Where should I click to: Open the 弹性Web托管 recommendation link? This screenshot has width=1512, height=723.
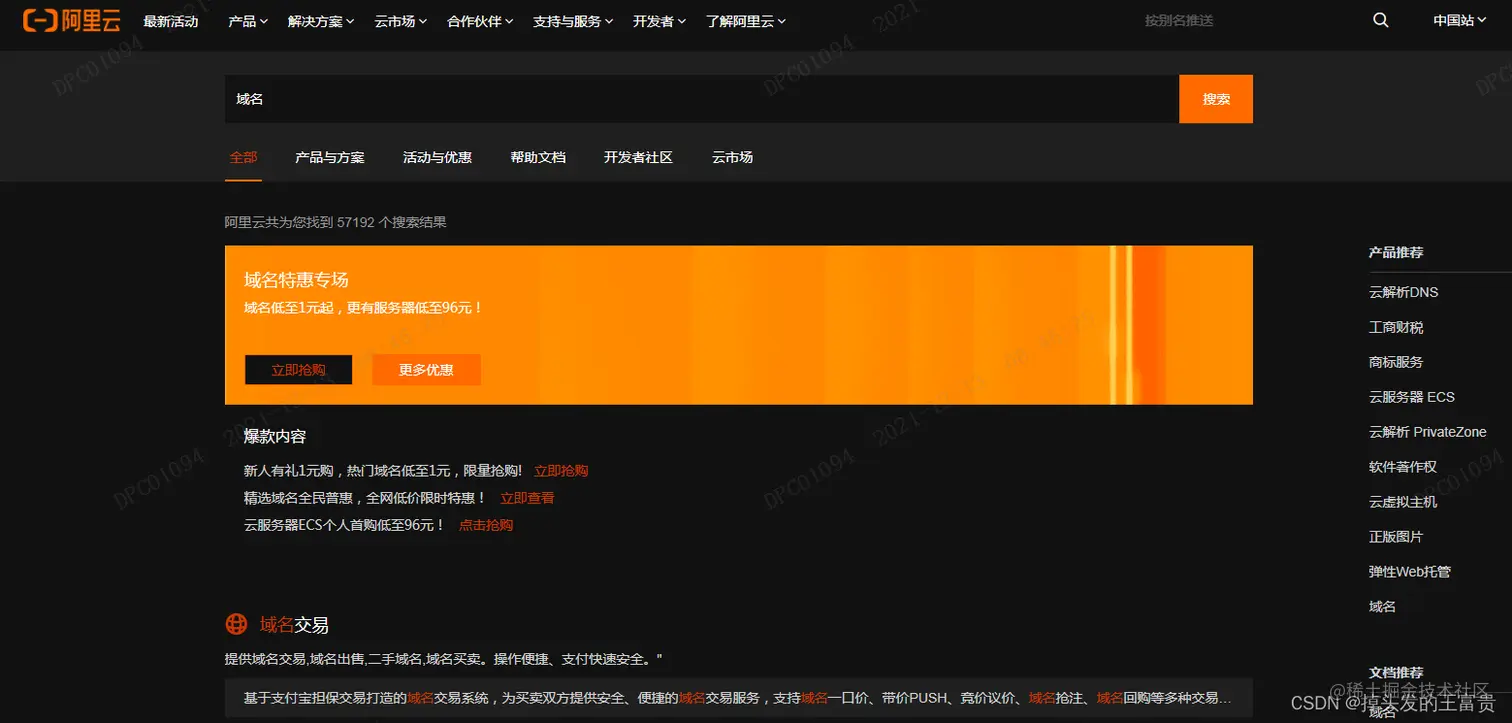pos(1410,571)
